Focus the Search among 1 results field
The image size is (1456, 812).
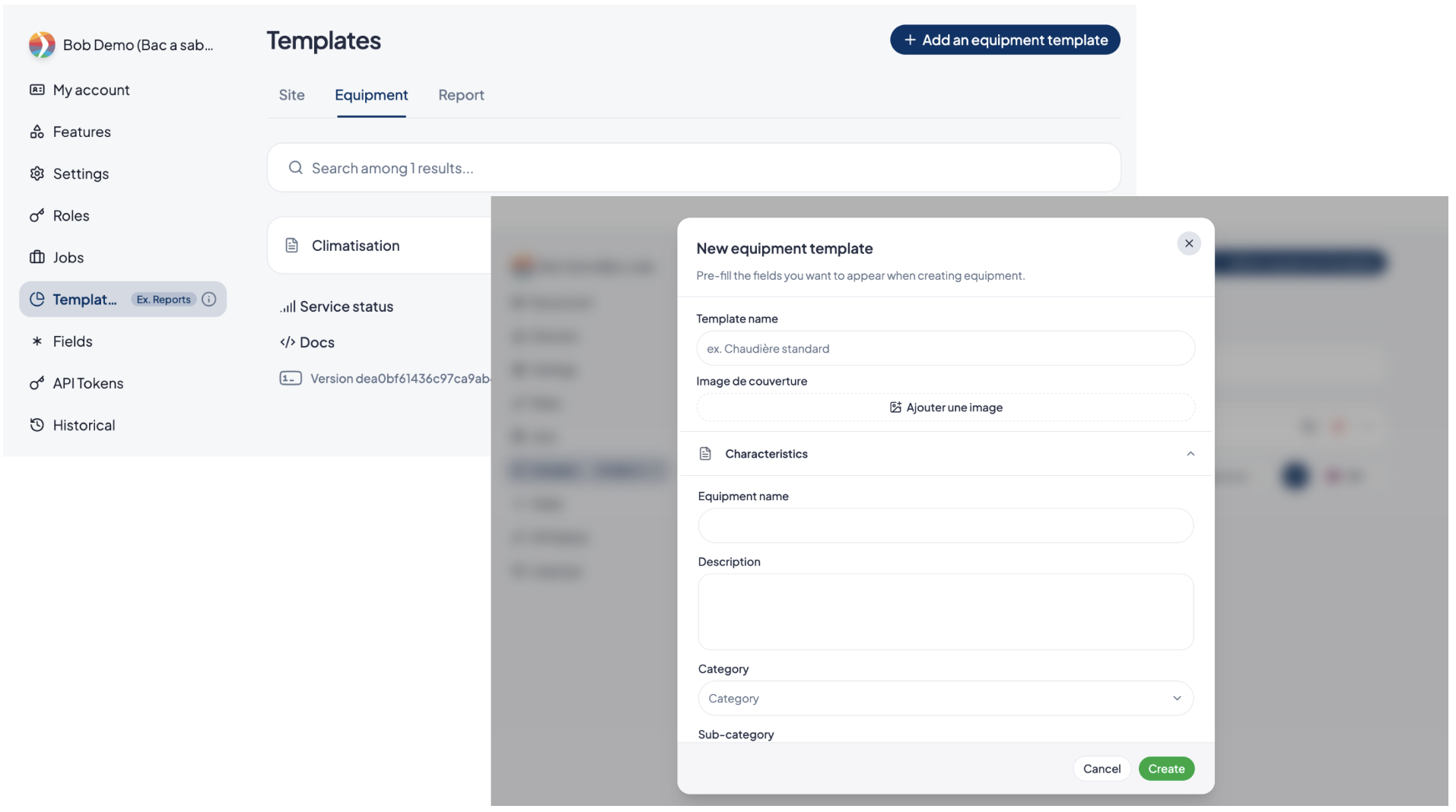coord(694,168)
